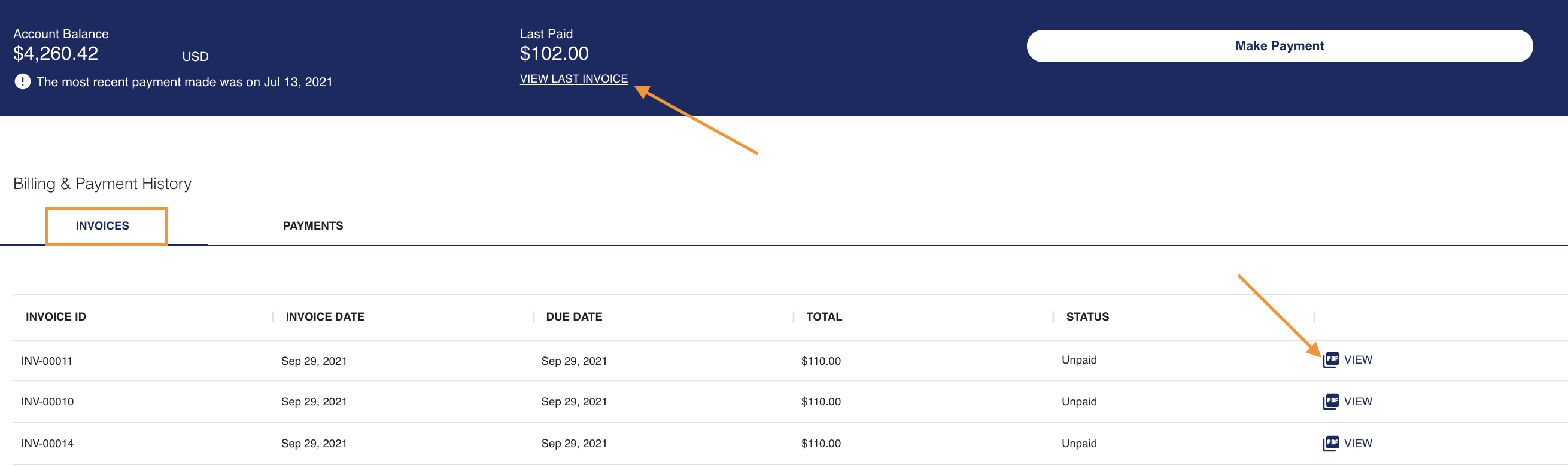This screenshot has width=1568, height=467.
Task: Click Unpaid status of INV-00011
Action: tap(1079, 360)
